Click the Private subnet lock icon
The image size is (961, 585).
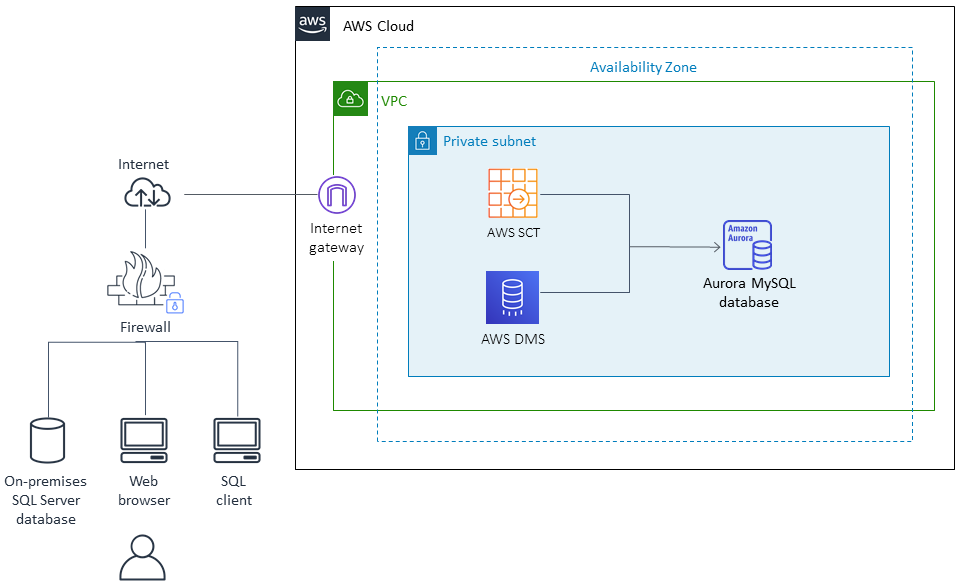(x=422, y=141)
